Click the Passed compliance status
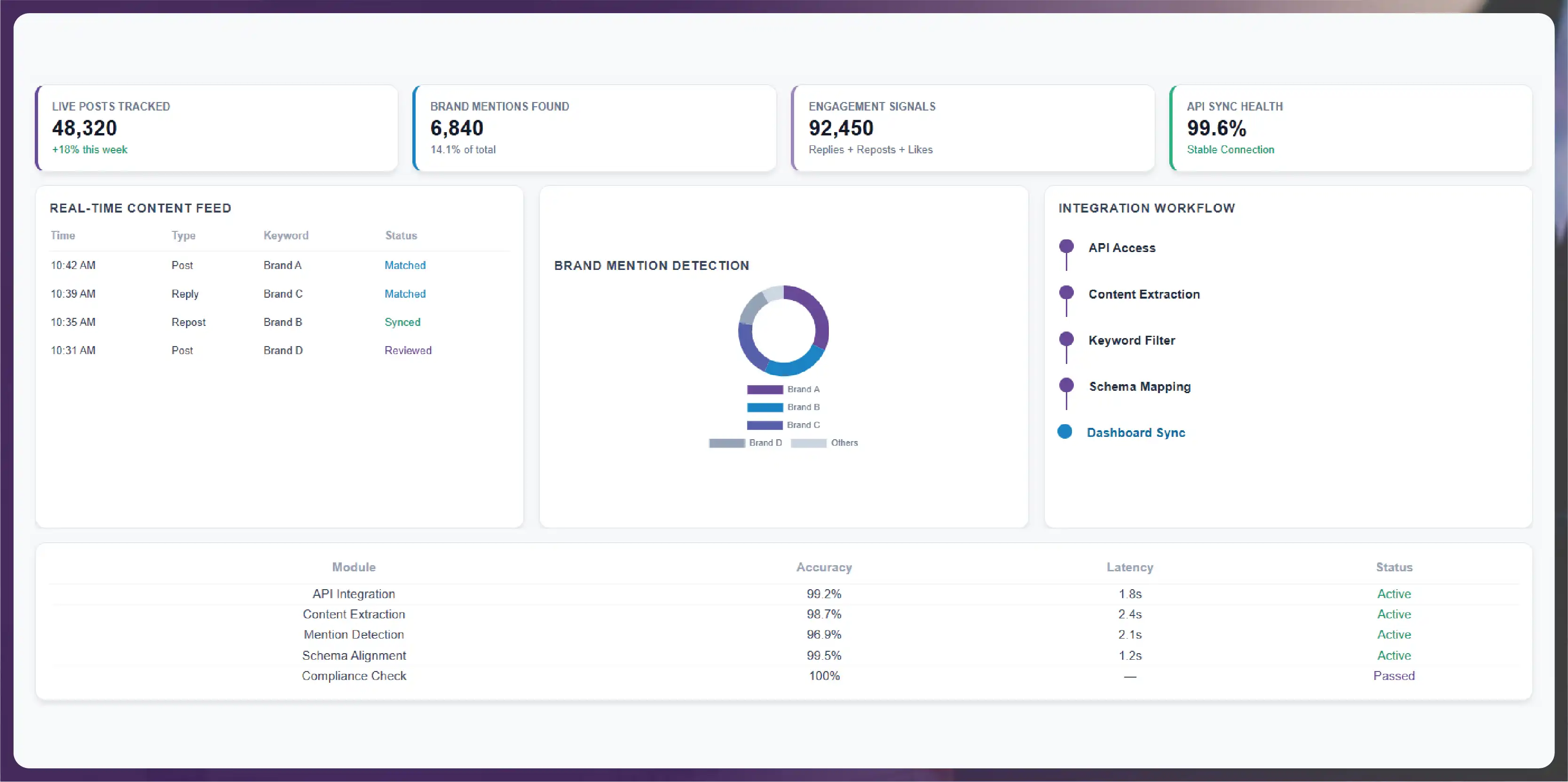 tap(1394, 676)
